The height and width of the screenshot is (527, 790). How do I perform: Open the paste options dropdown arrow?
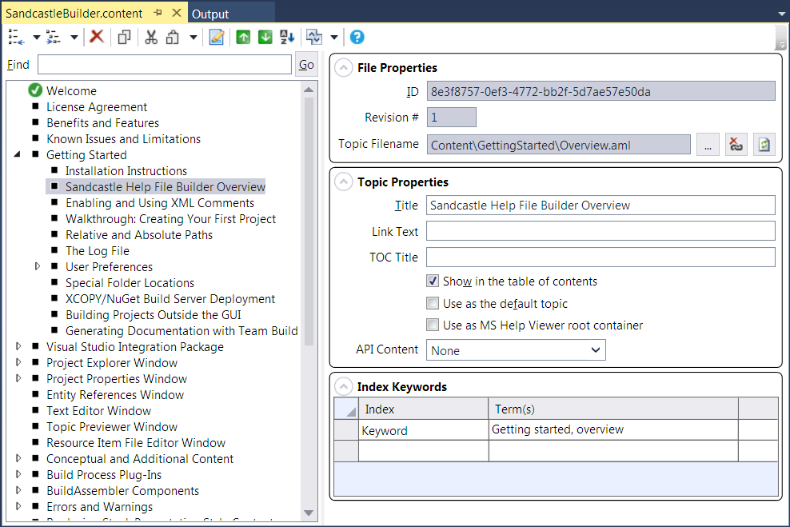(x=193, y=37)
